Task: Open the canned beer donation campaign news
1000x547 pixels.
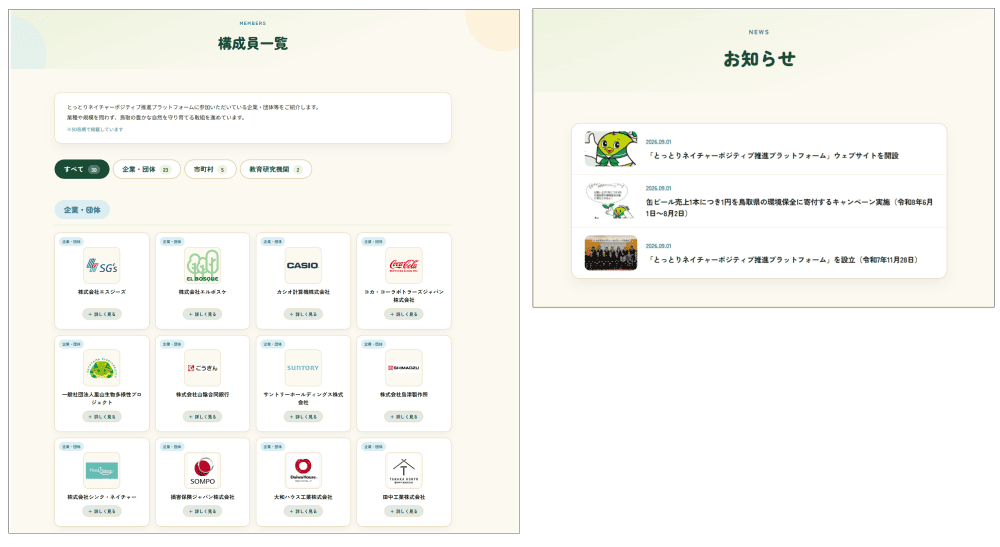Action: coord(790,207)
